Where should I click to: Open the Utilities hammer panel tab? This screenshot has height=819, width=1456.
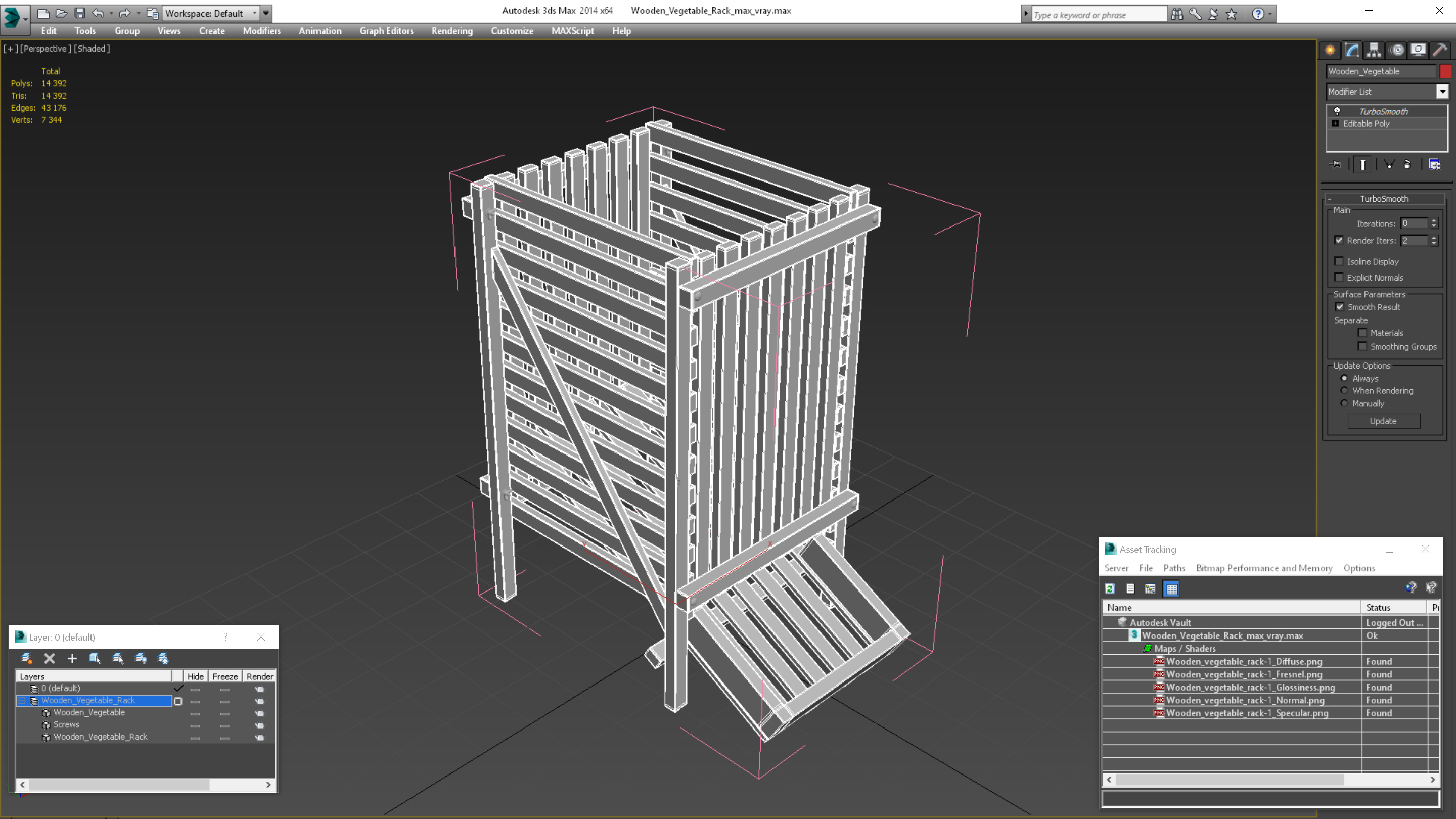coord(1440,51)
